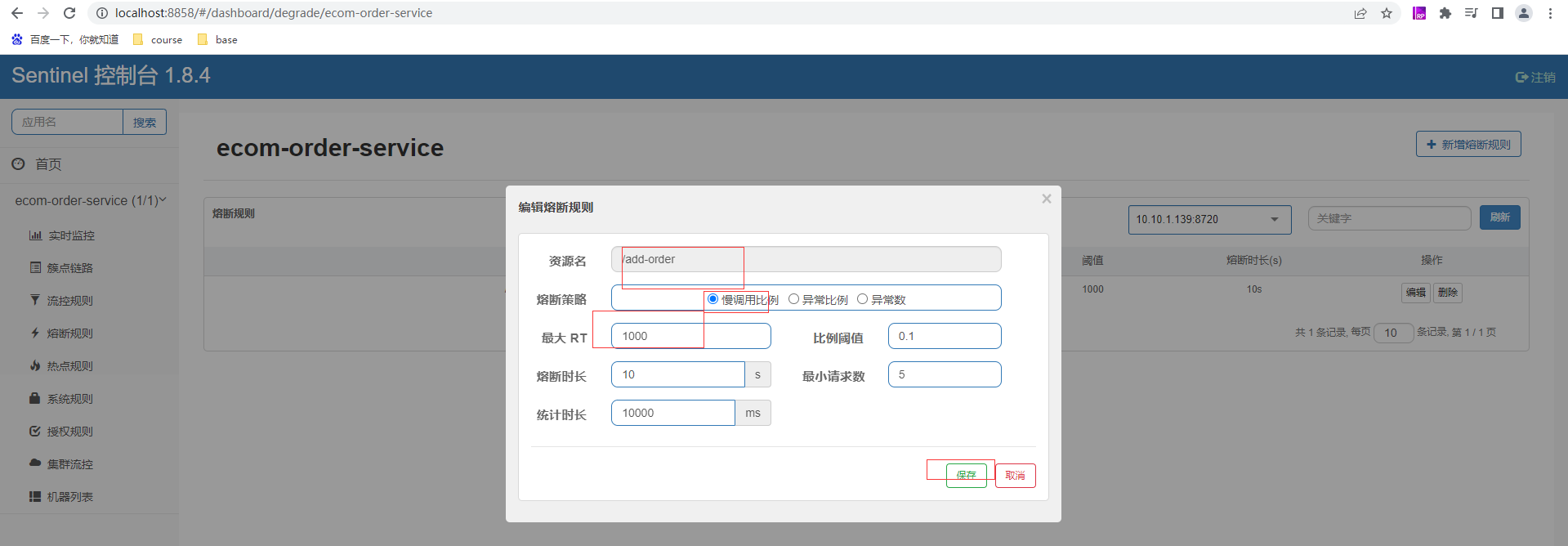The height and width of the screenshot is (546, 1568).
Task: Click the 10s cell in rule row
Action: tap(1254, 289)
